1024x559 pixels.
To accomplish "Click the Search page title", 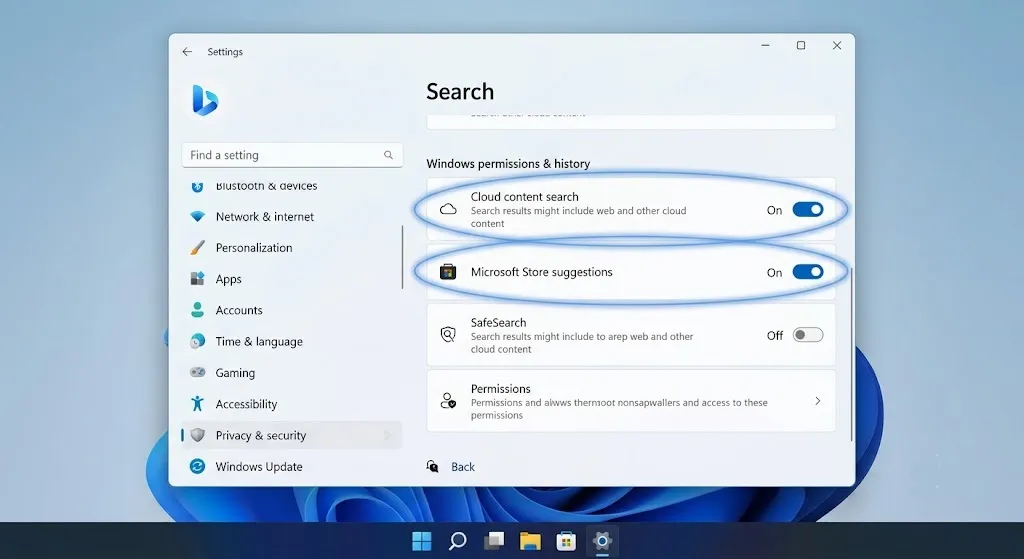I will pyautogui.click(x=460, y=91).
